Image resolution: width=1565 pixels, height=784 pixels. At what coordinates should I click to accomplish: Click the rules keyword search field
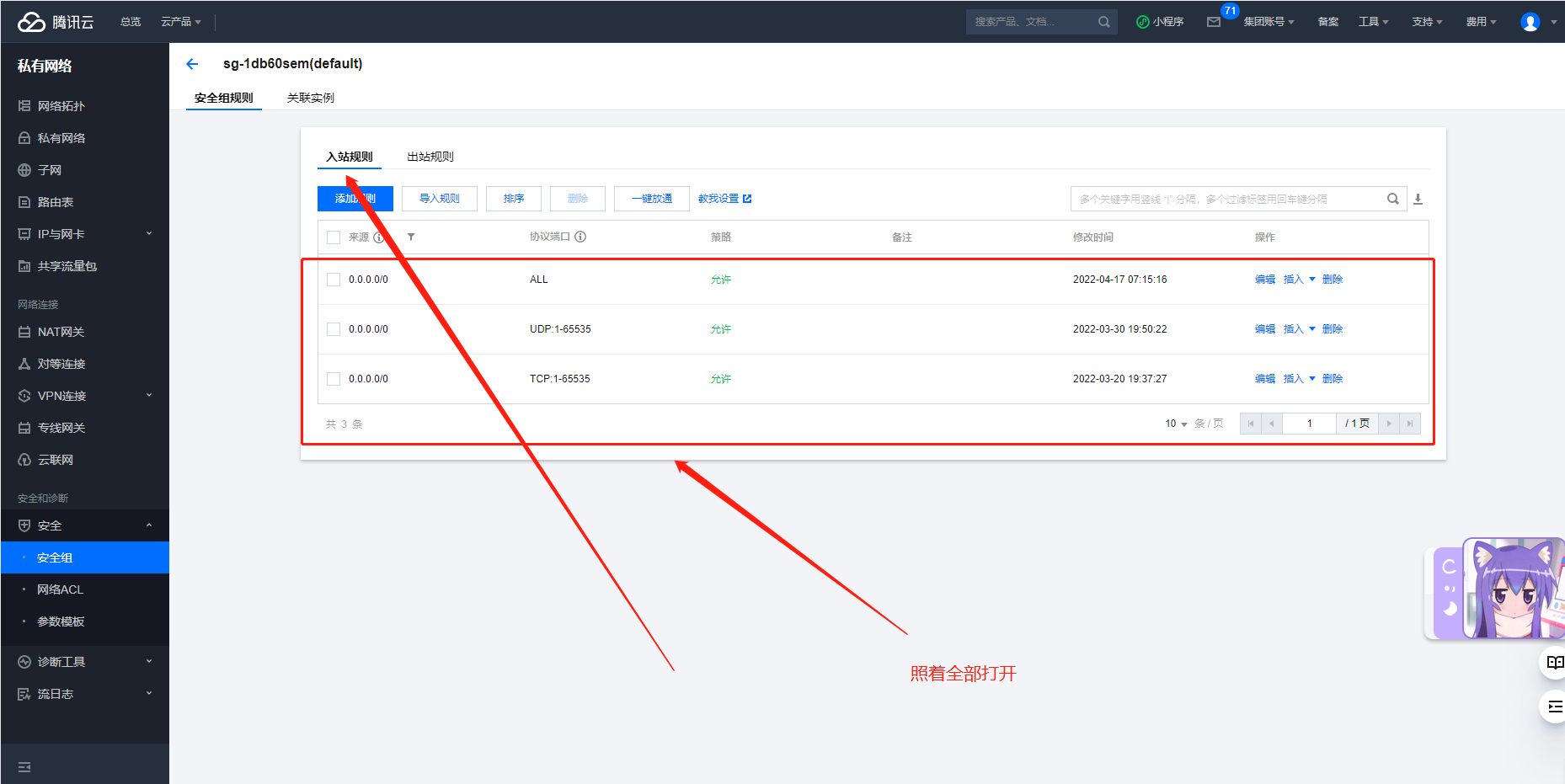[x=1230, y=199]
